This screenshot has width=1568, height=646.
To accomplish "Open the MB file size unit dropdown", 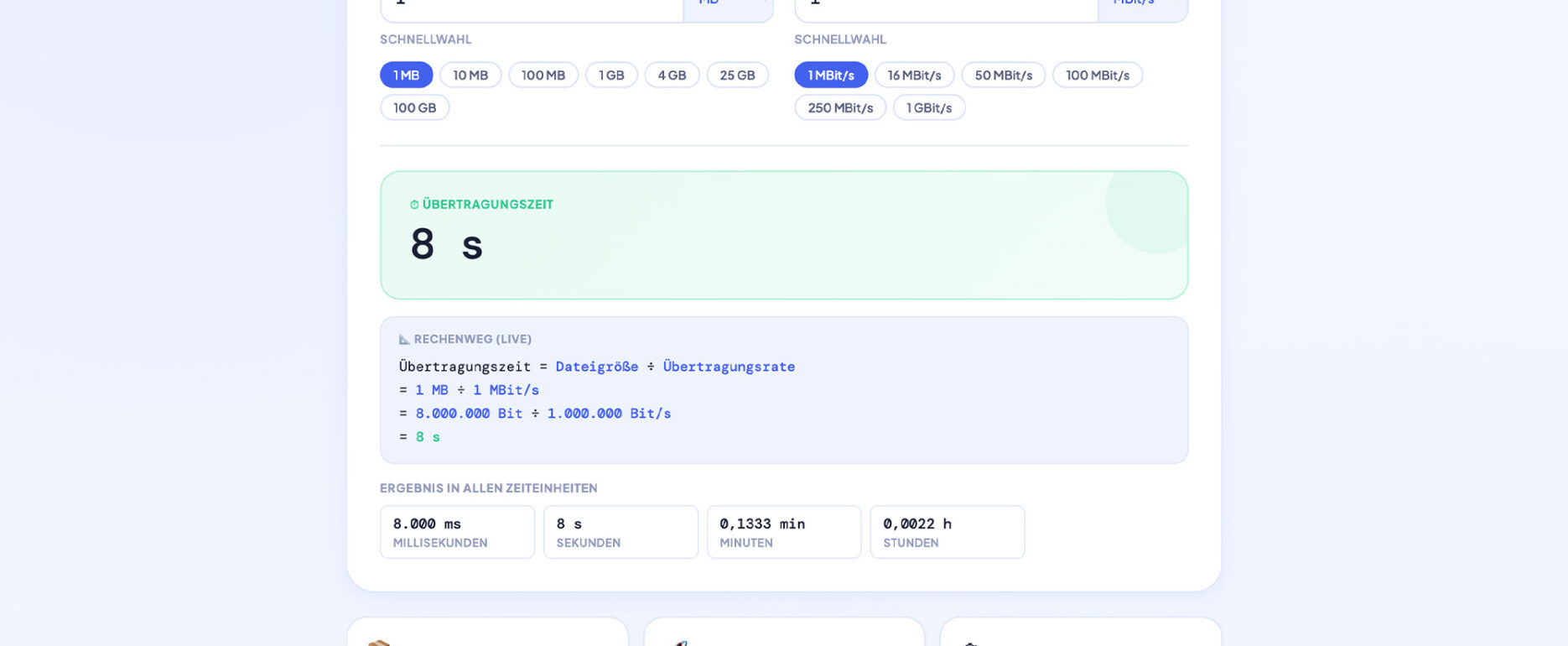I will (728, 7).
